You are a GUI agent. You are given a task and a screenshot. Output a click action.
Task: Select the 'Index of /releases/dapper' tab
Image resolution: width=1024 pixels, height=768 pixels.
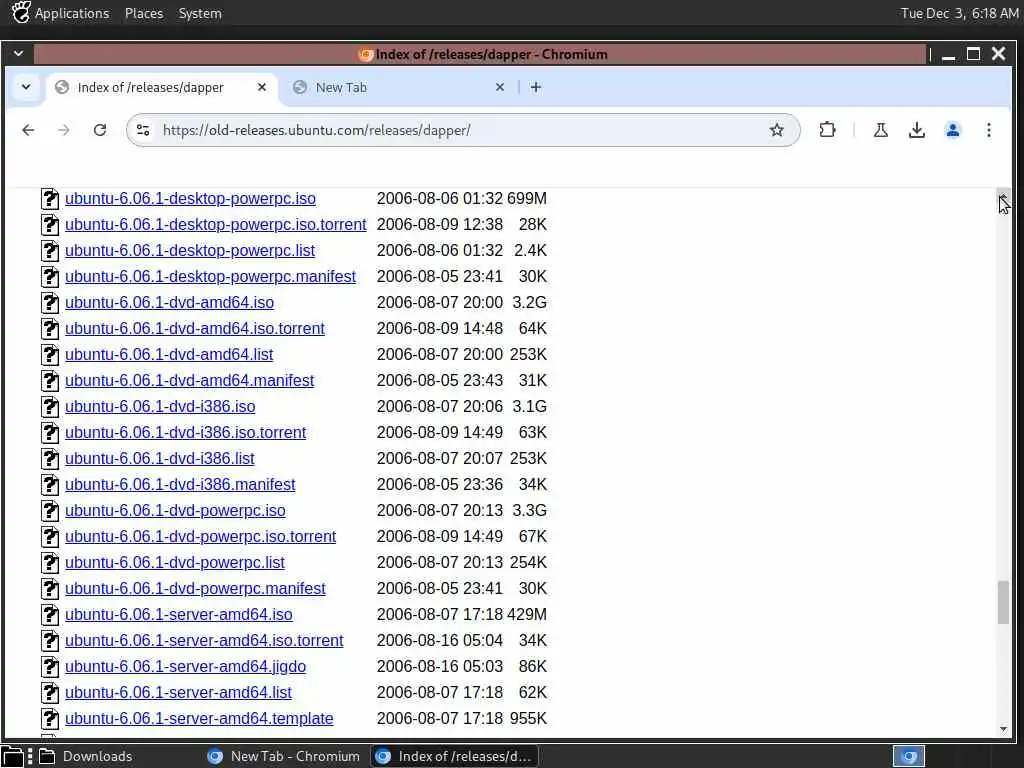161,87
